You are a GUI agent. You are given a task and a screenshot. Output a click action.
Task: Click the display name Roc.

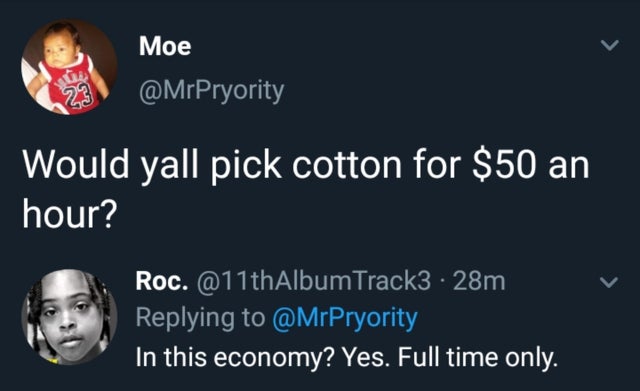tap(162, 281)
